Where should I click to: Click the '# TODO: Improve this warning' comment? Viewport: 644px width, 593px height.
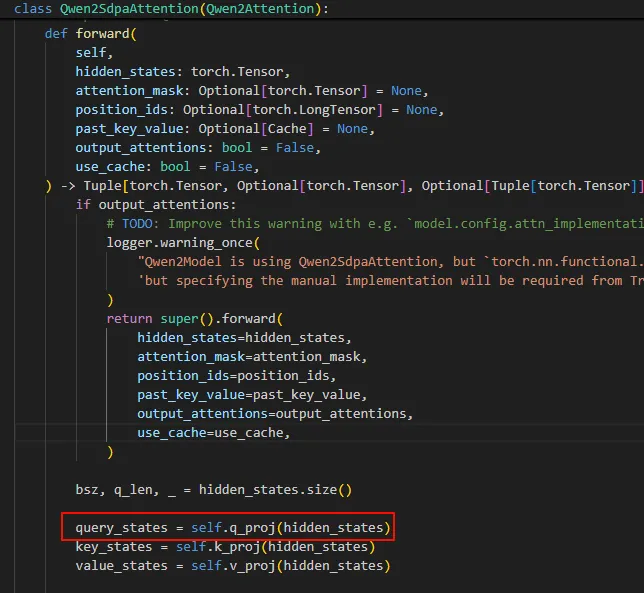tap(375, 224)
